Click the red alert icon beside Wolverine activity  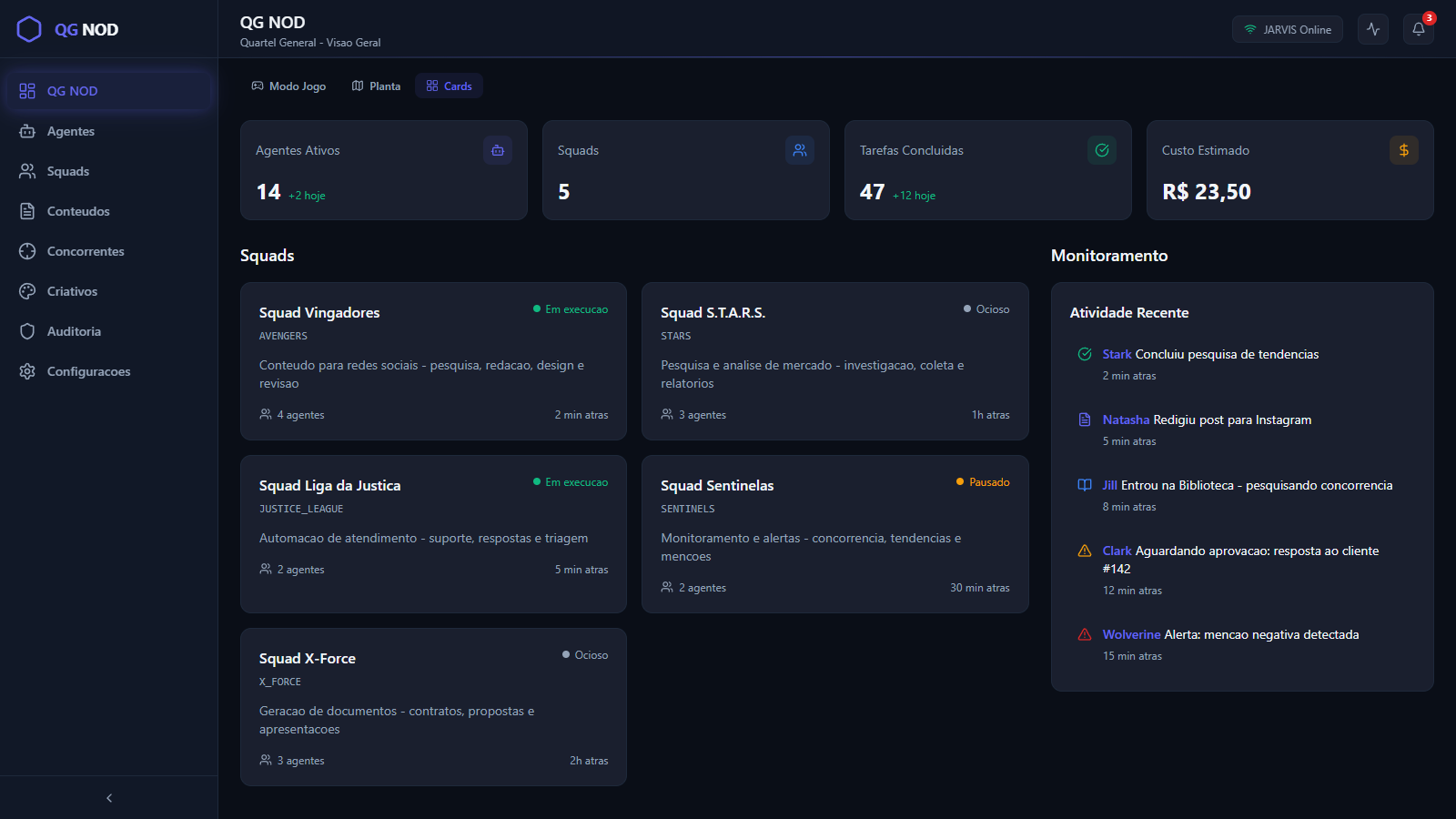(x=1085, y=634)
